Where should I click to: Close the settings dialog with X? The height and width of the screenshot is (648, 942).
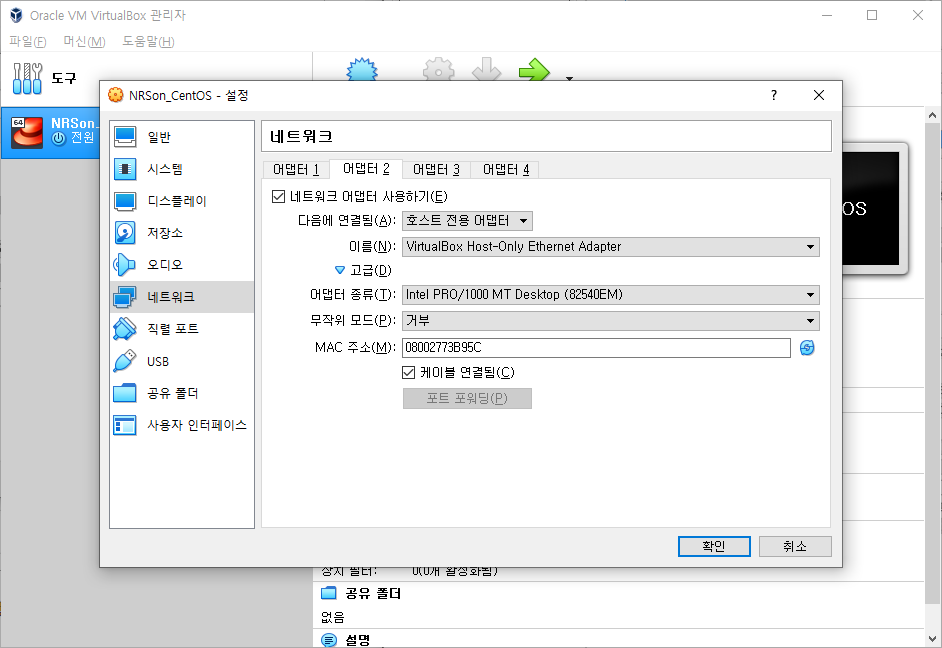[x=819, y=95]
